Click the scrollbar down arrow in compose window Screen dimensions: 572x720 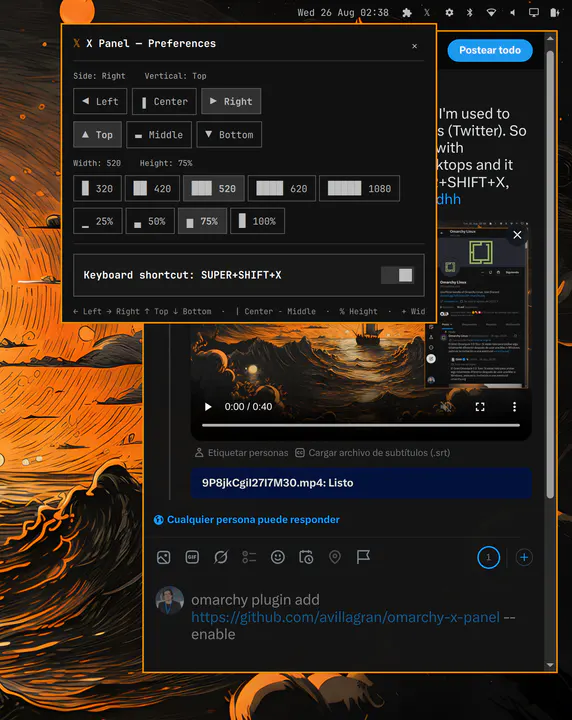(x=550, y=665)
